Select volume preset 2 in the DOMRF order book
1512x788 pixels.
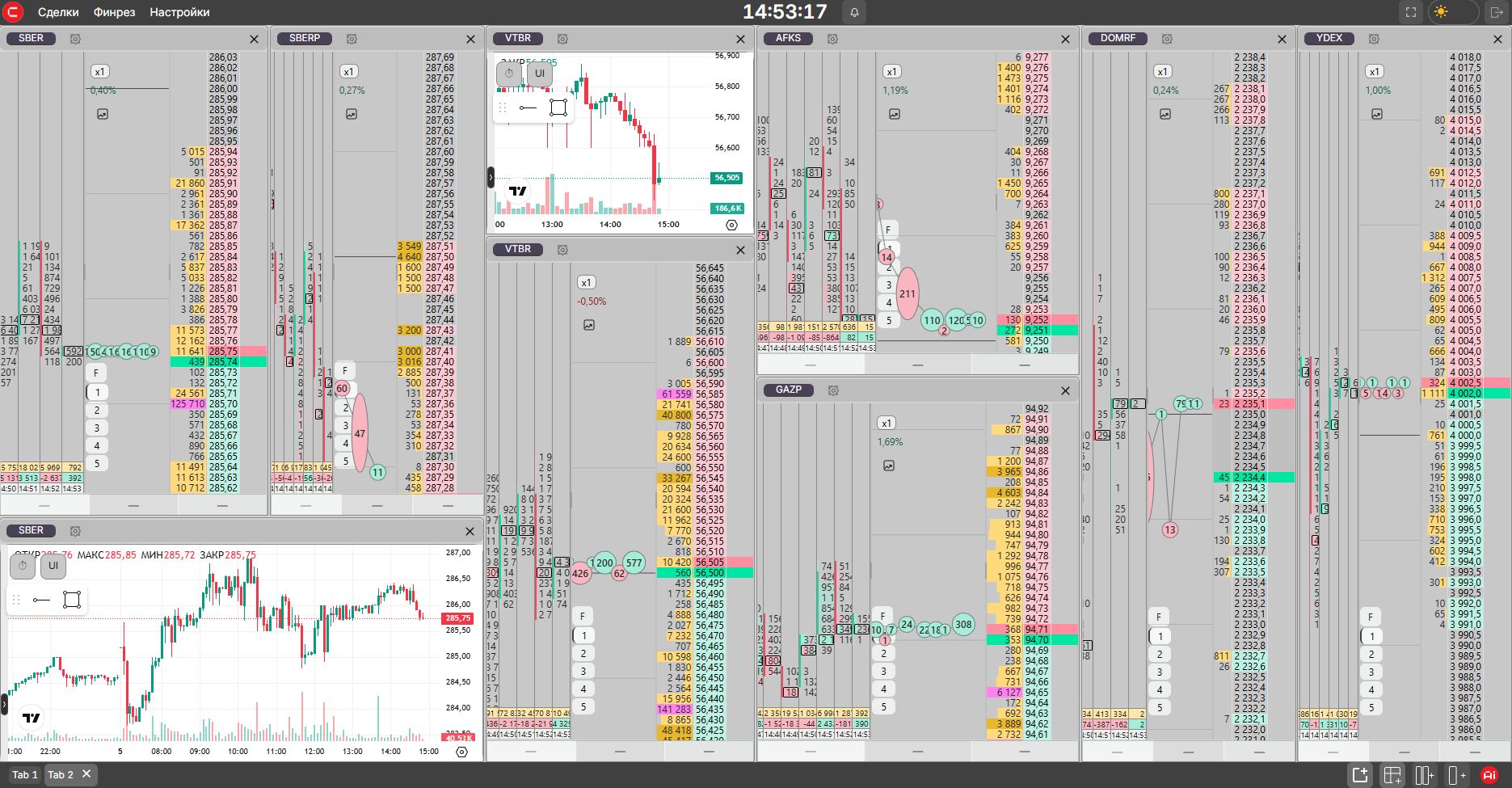click(1160, 654)
